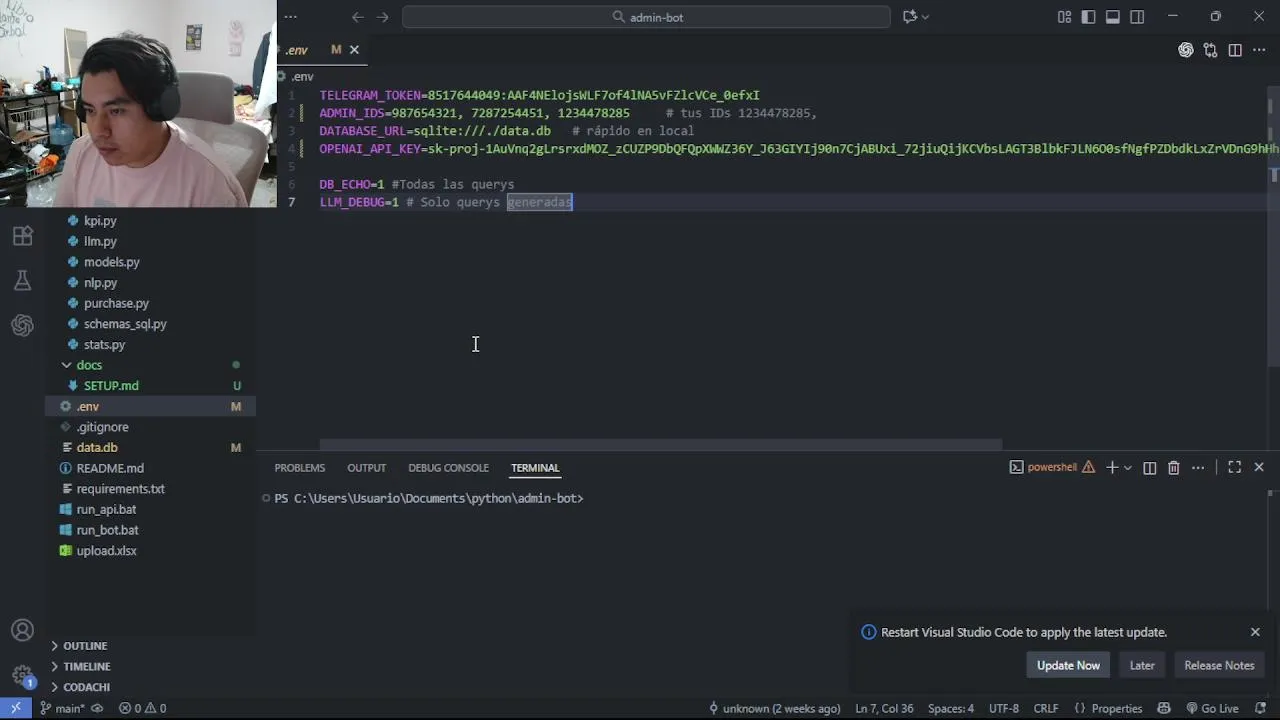Click Update Now in the notification

coord(1068,666)
